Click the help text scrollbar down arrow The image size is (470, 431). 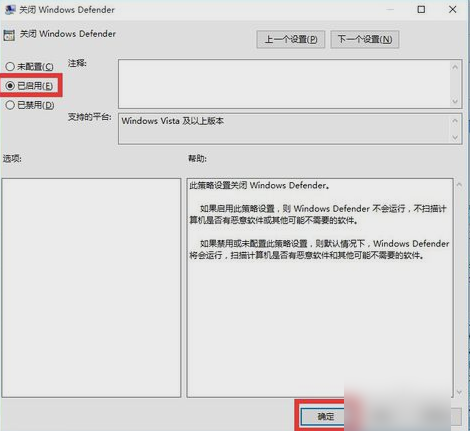pos(459,392)
